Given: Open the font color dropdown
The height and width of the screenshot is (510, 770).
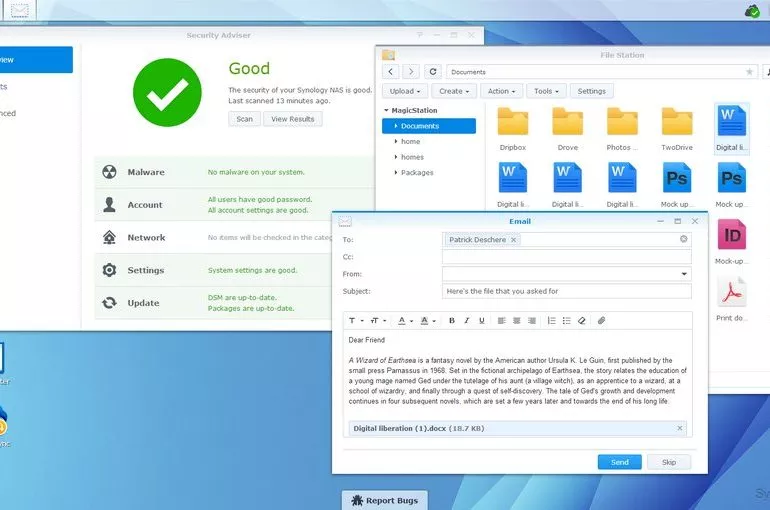Looking at the screenshot, I should (x=405, y=321).
